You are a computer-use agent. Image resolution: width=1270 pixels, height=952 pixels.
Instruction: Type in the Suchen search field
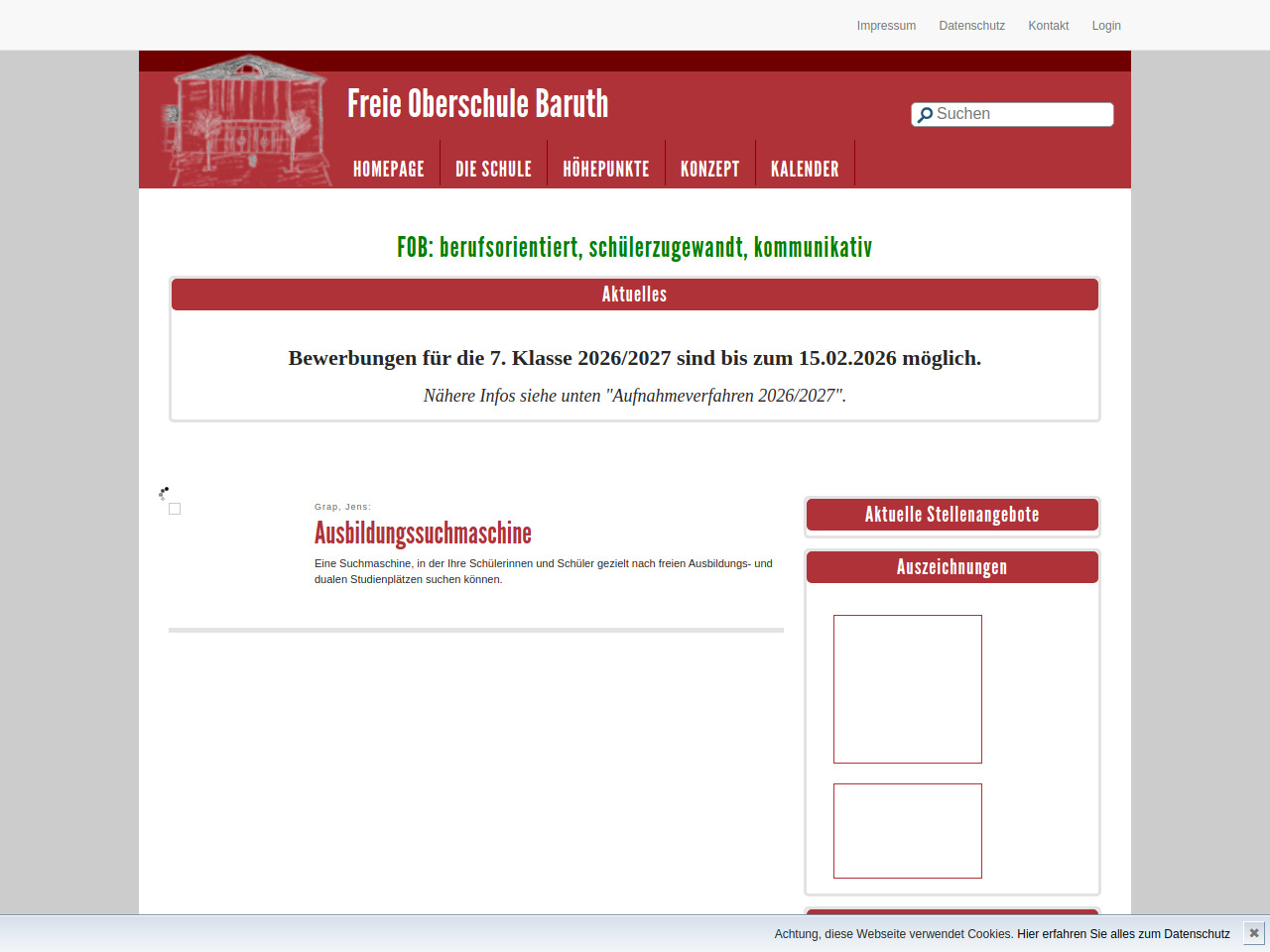tap(1020, 114)
